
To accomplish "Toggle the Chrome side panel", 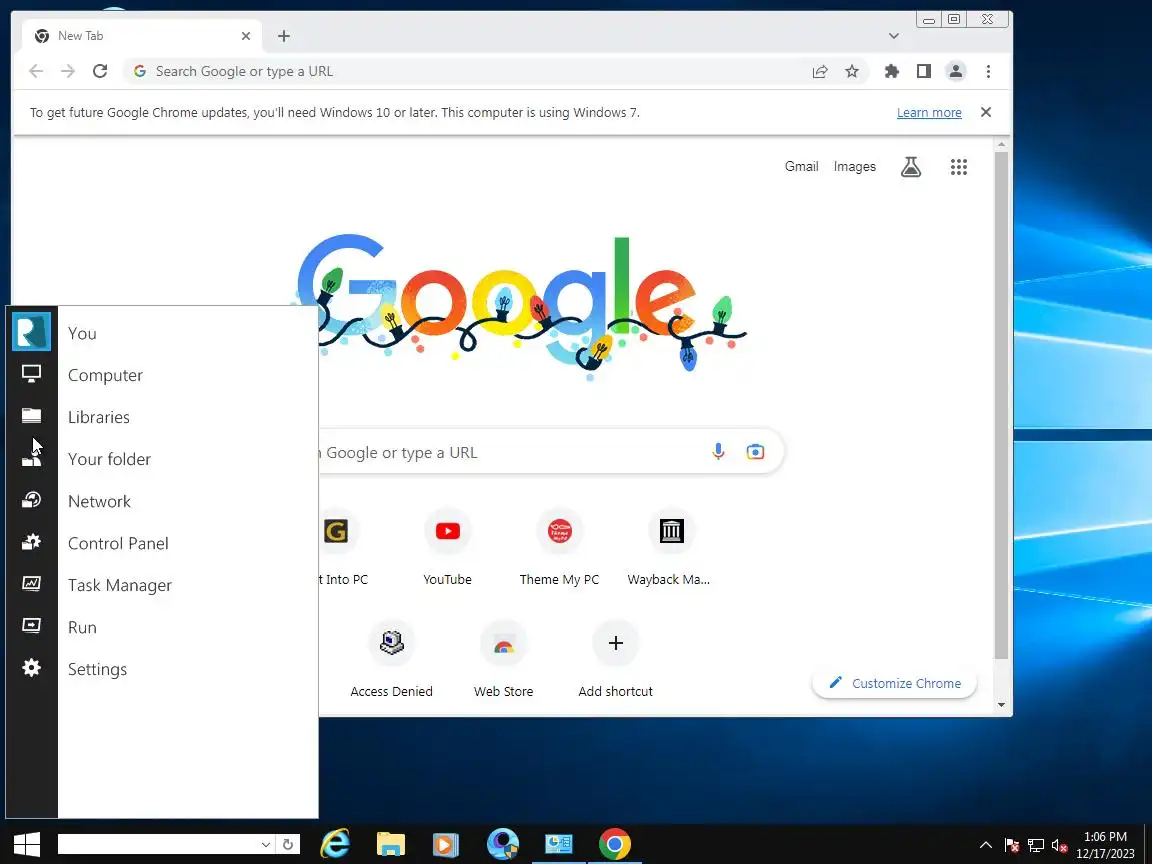I will pyautogui.click(x=924, y=71).
